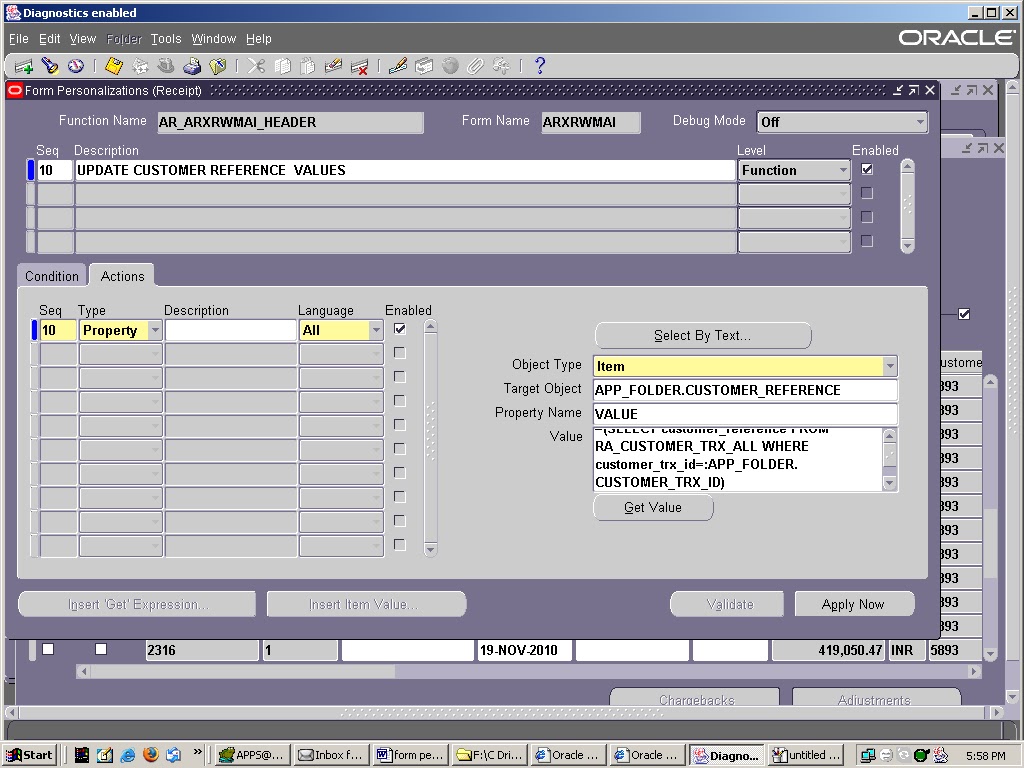Open the Debug Mode dropdown
Screen dimensions: 1024x768
[920, 122]
